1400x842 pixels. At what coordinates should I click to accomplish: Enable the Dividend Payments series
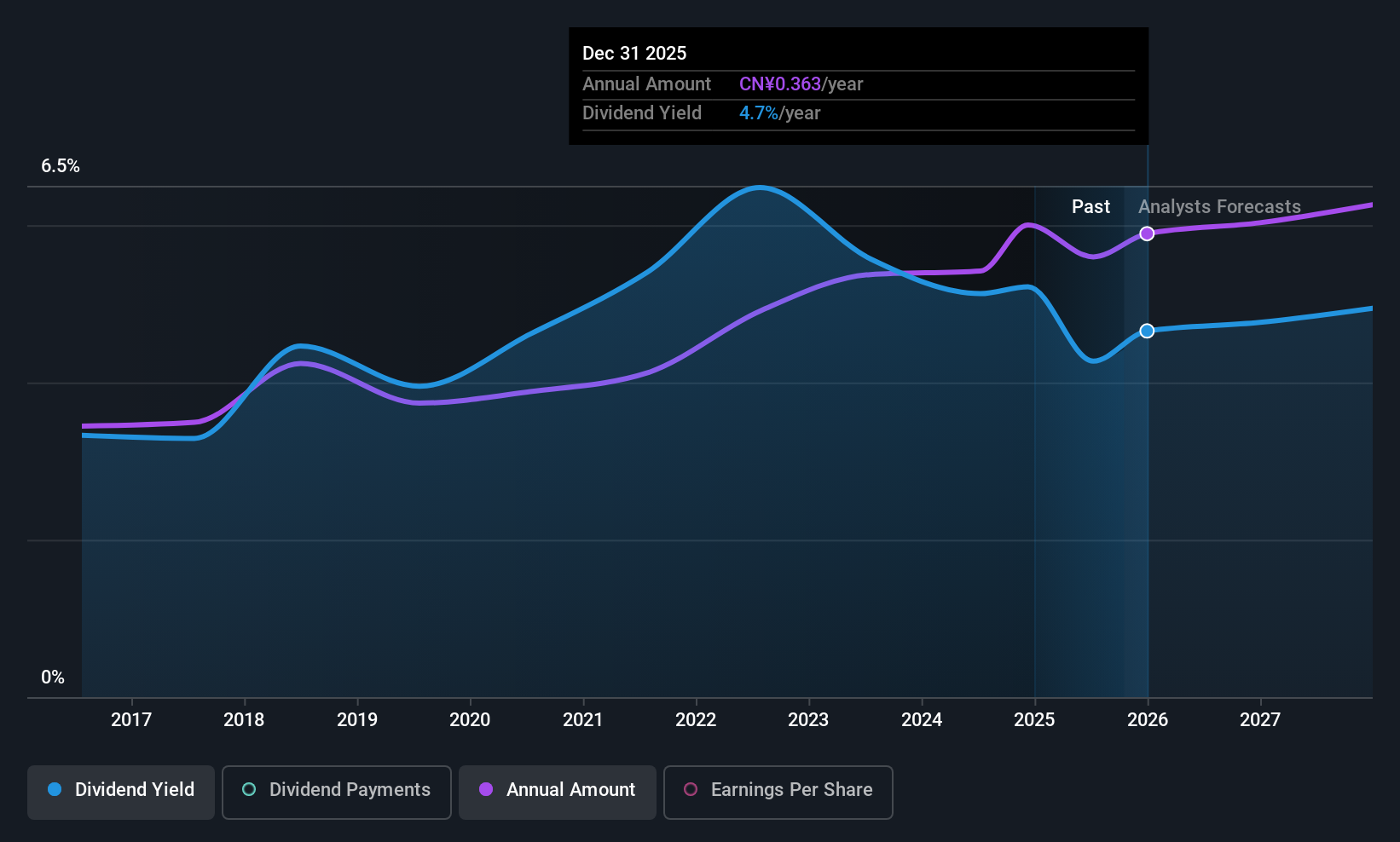point(336,792)
